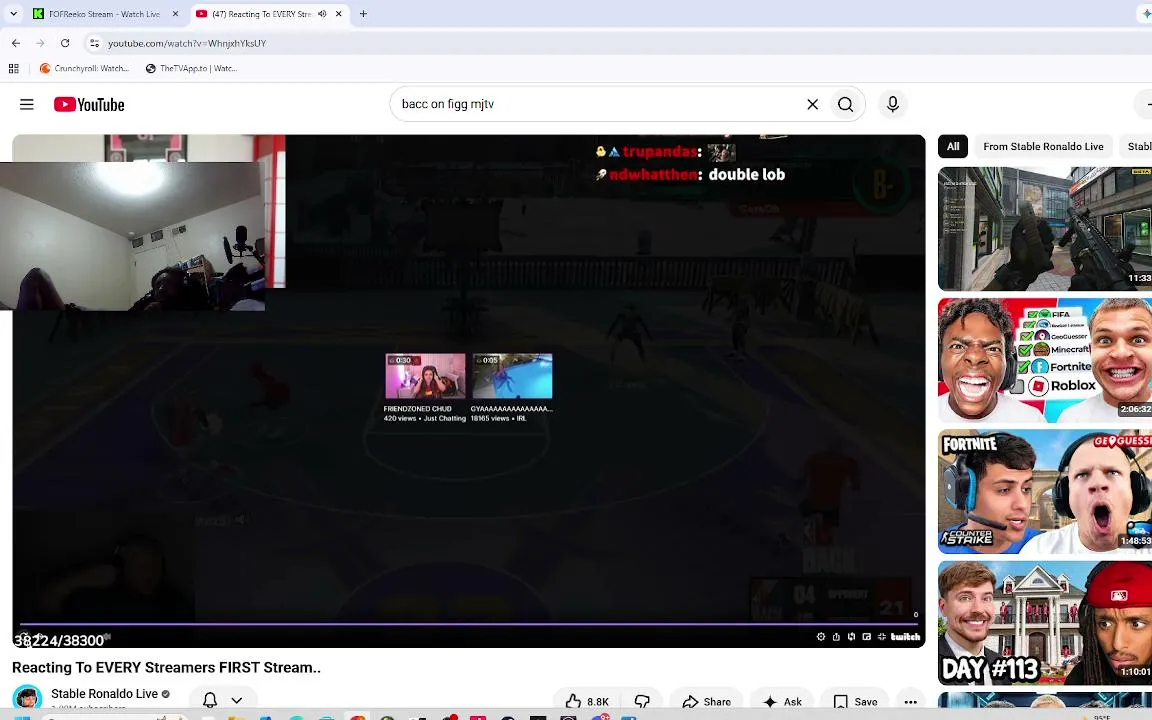Clear the search query with X
1152x720 pixels.
click(813, 104)
